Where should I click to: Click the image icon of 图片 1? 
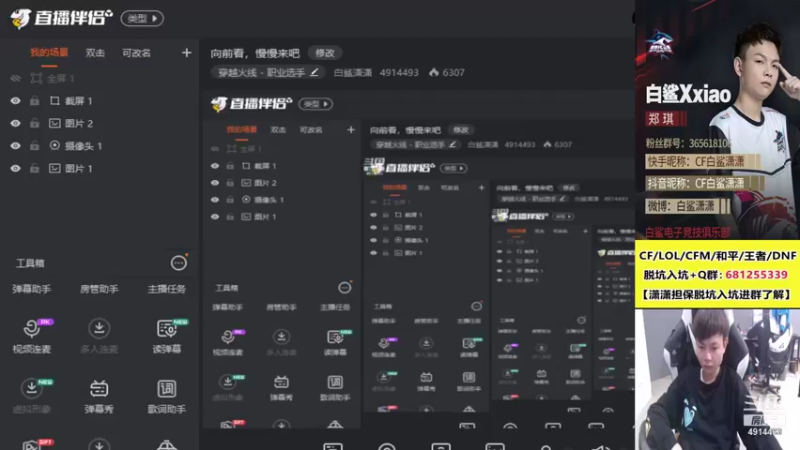55,168
